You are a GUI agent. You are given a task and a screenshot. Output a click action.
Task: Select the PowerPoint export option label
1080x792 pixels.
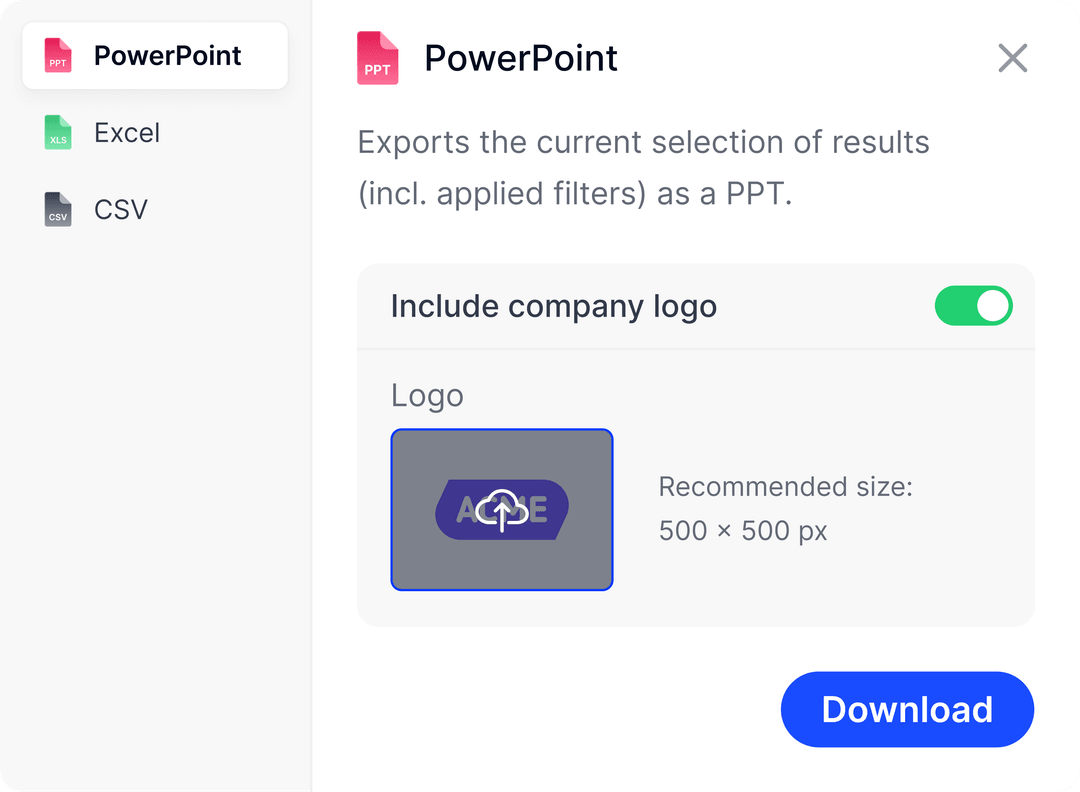[x=167, y=56]
